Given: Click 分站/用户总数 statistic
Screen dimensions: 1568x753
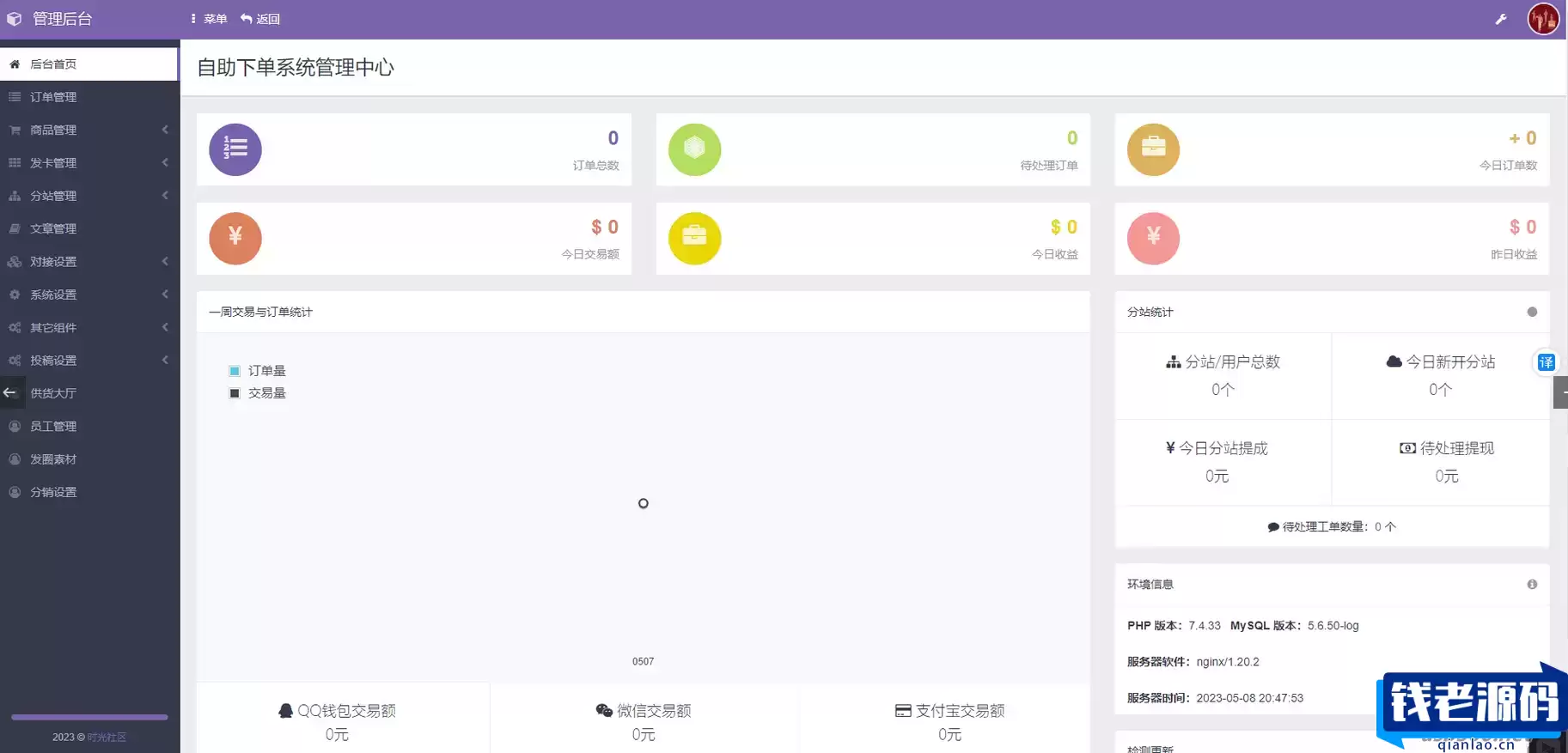Looking at the screenshot, I should click(x=1223, y=376).
